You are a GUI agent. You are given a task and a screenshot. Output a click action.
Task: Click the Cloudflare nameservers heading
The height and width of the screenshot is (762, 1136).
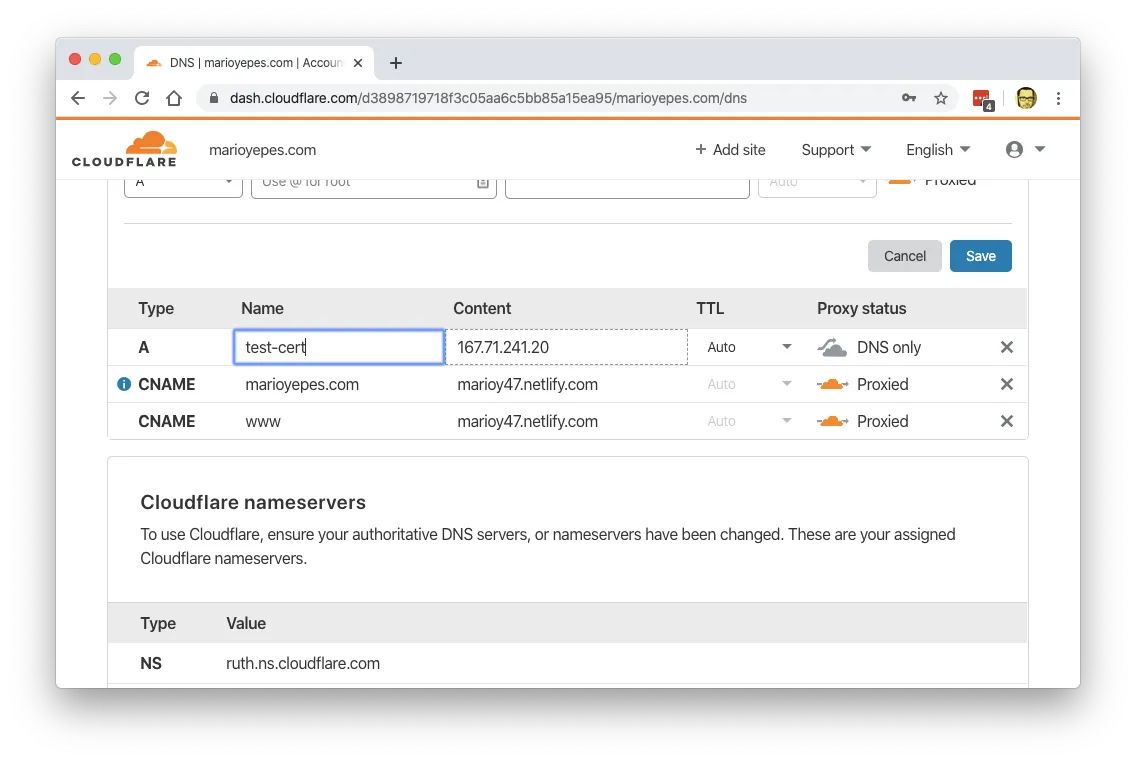pyautogui.click(x=253, y=502)
